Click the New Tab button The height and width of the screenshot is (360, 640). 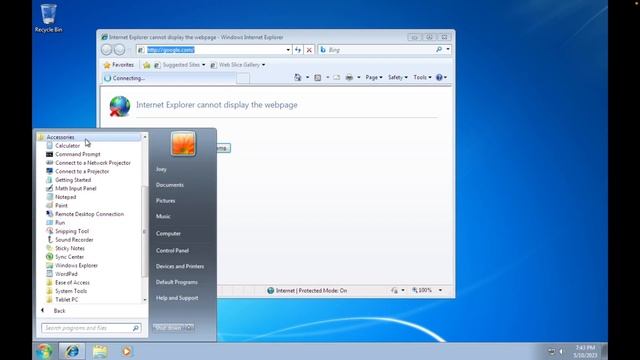[x=243, y=78]
